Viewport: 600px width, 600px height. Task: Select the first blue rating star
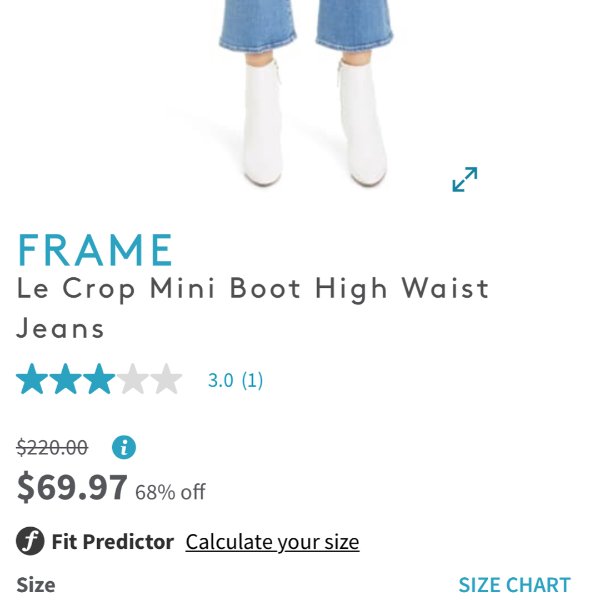(x=32, y=379)
